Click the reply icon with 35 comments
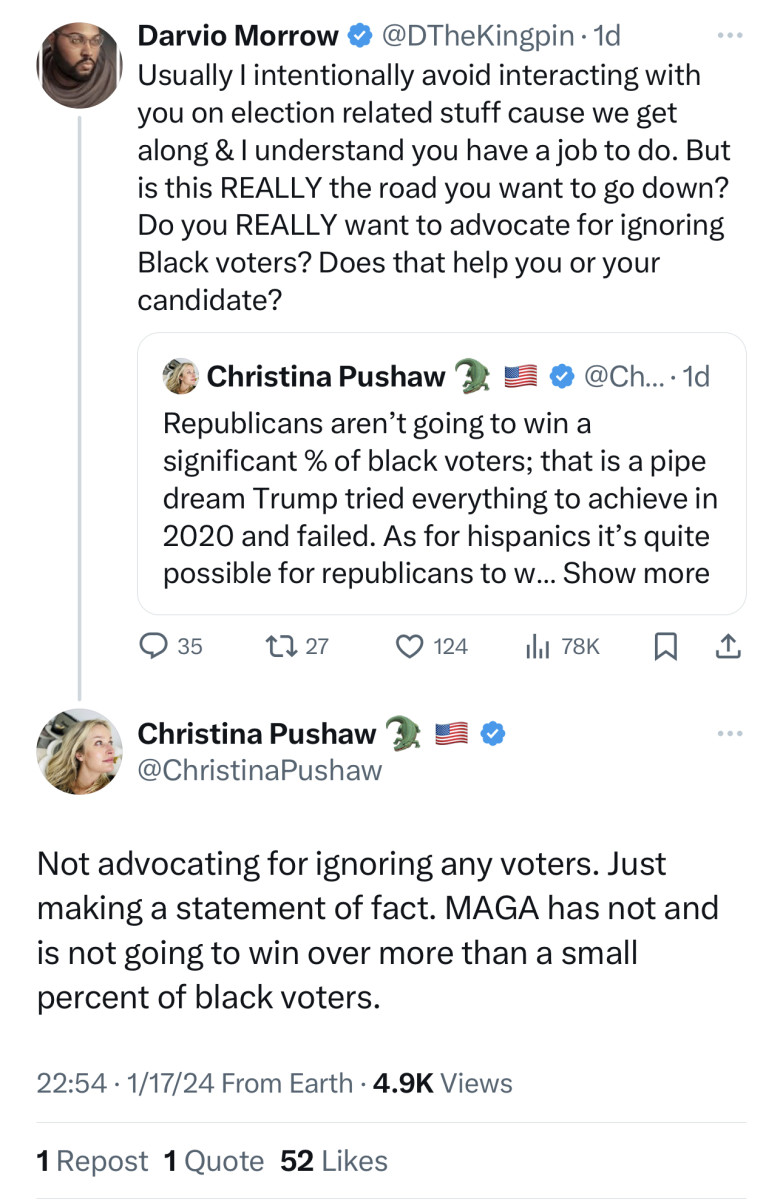The height and width of the screenshot is (1200, 783). 153,647
